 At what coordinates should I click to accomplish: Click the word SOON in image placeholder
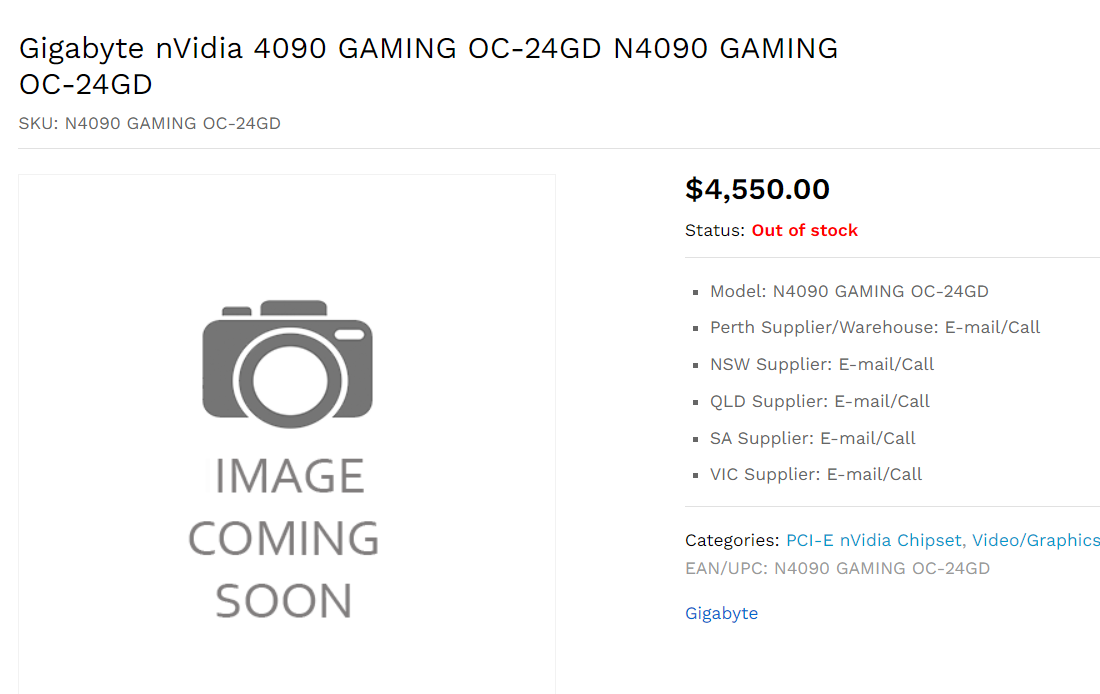283,601
